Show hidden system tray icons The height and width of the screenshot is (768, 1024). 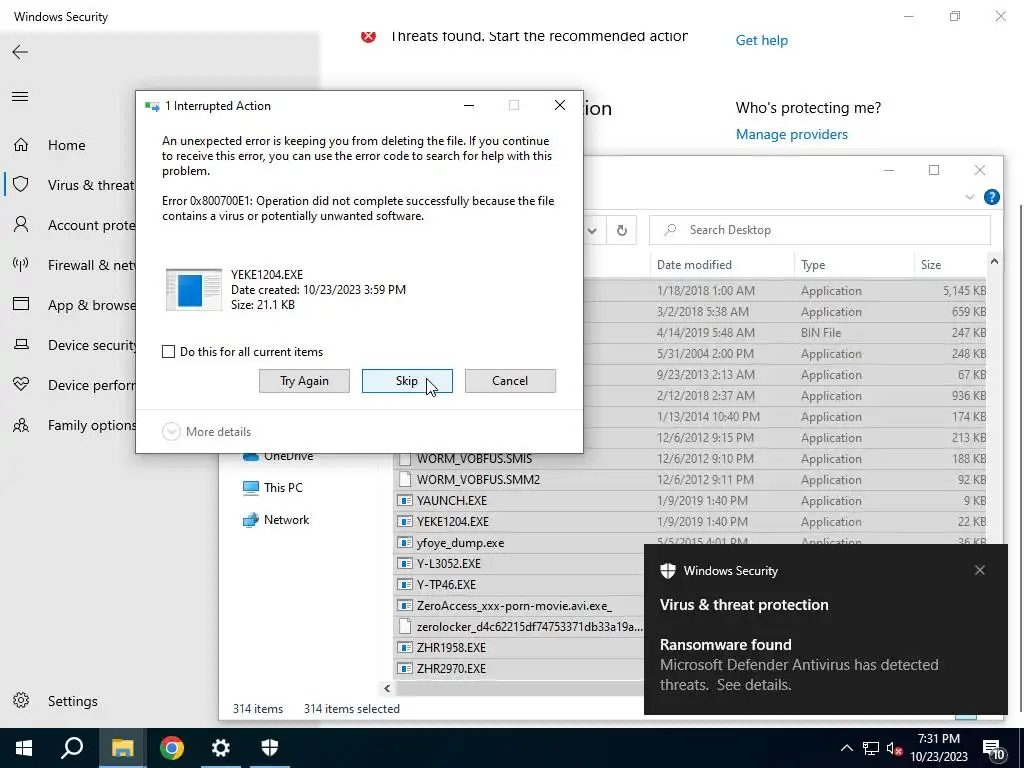tap(846, 748)
